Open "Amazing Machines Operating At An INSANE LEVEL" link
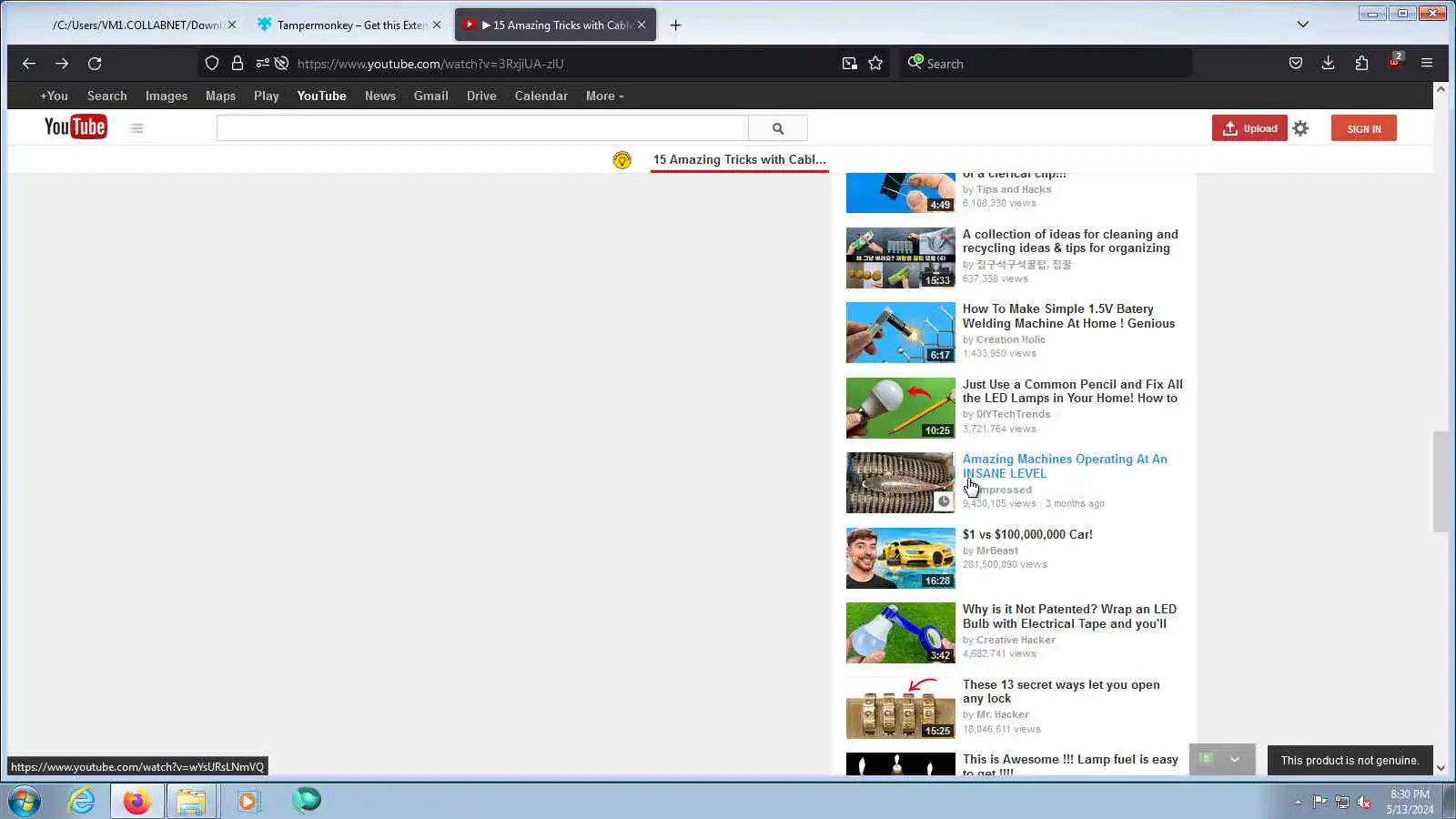This screenshot has height=819, width=1456. (x=1065, y=467)
